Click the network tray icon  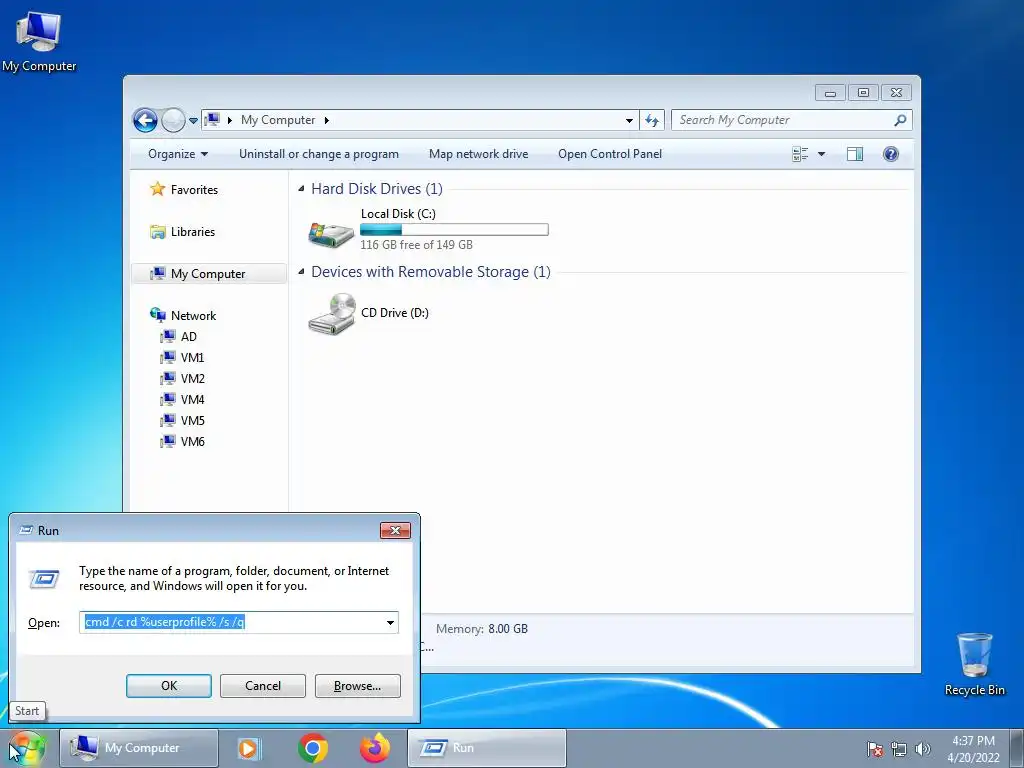coord(899,749)
